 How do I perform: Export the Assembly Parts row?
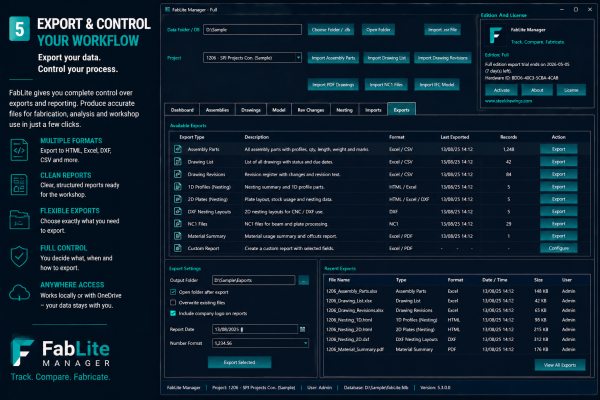click(x=558, y=149)
